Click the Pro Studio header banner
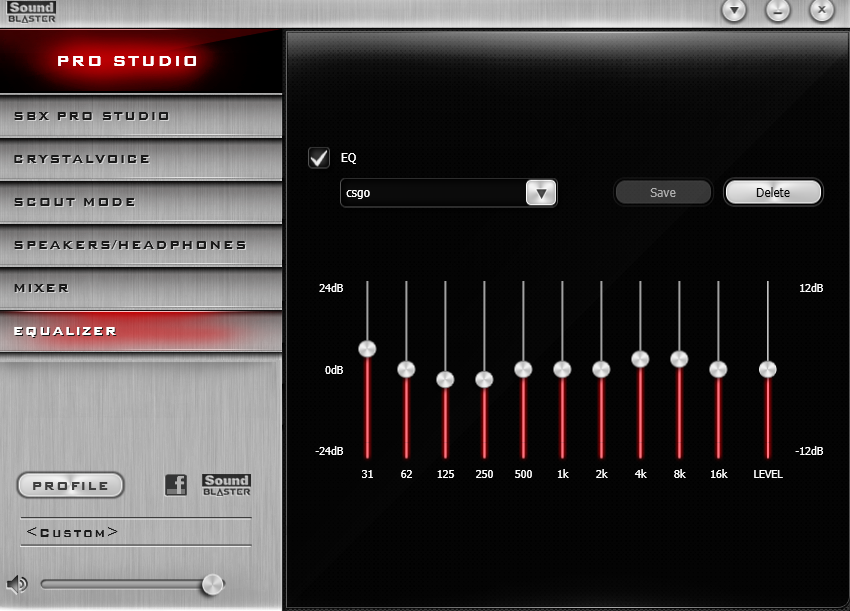 [x=141, y=61]
